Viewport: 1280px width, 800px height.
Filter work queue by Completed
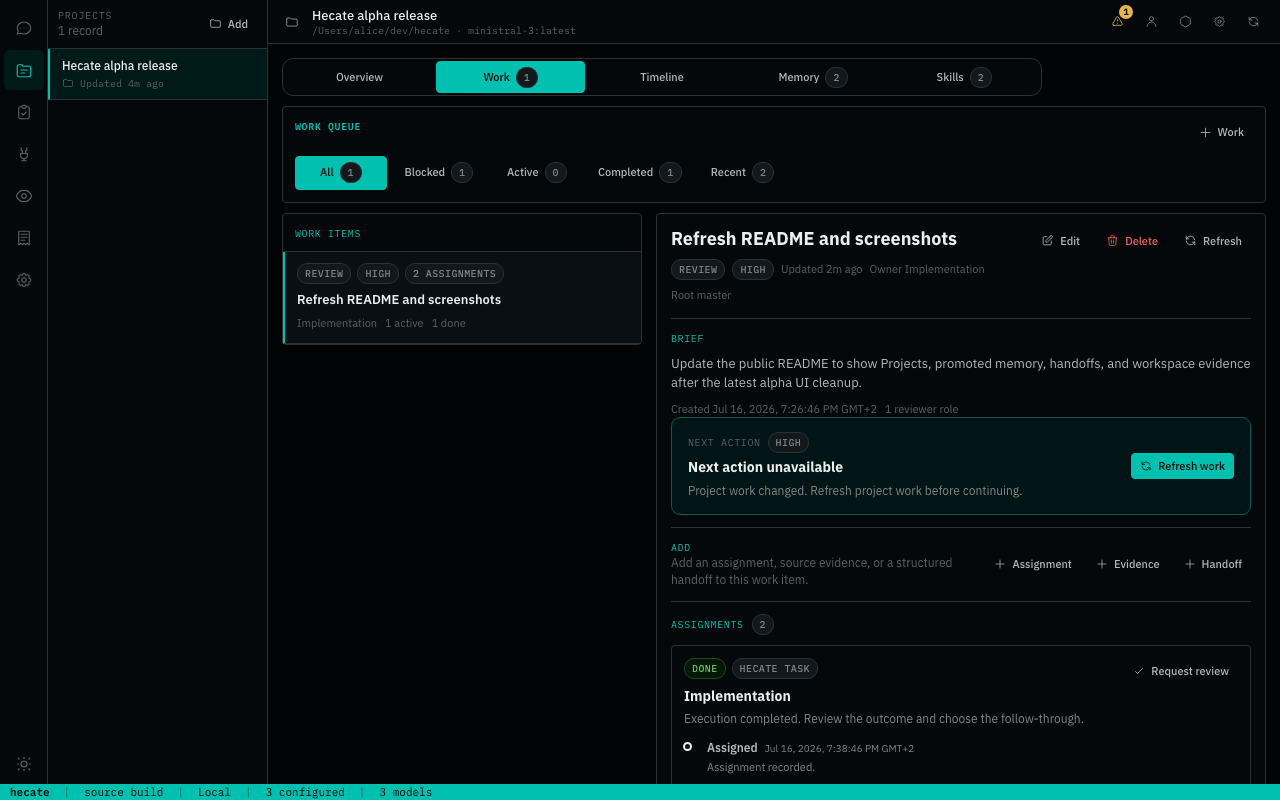[x=640, y=173]
